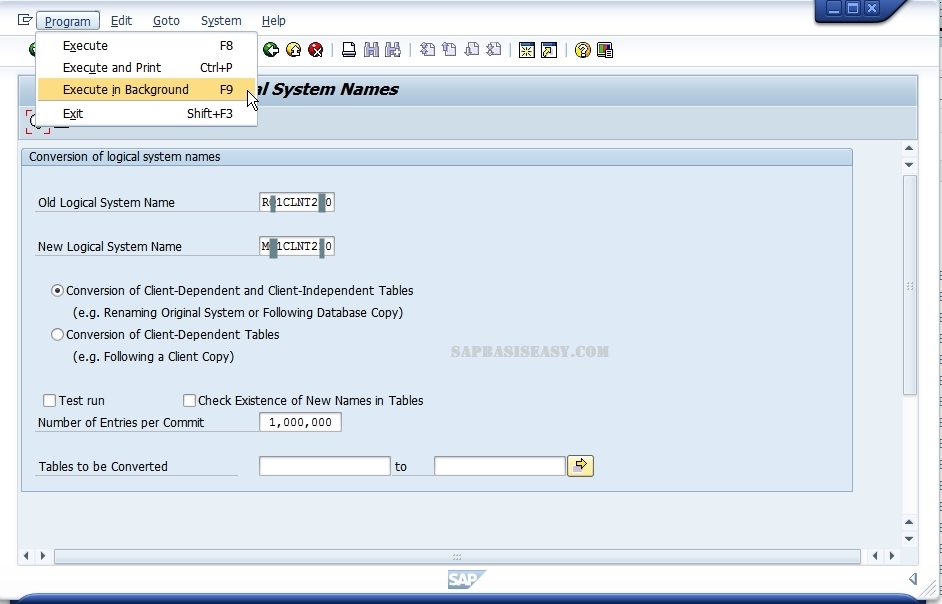Check Existence of New Names in Tables
The width and height of the screenshot is (942, 604).
[189, 401]
